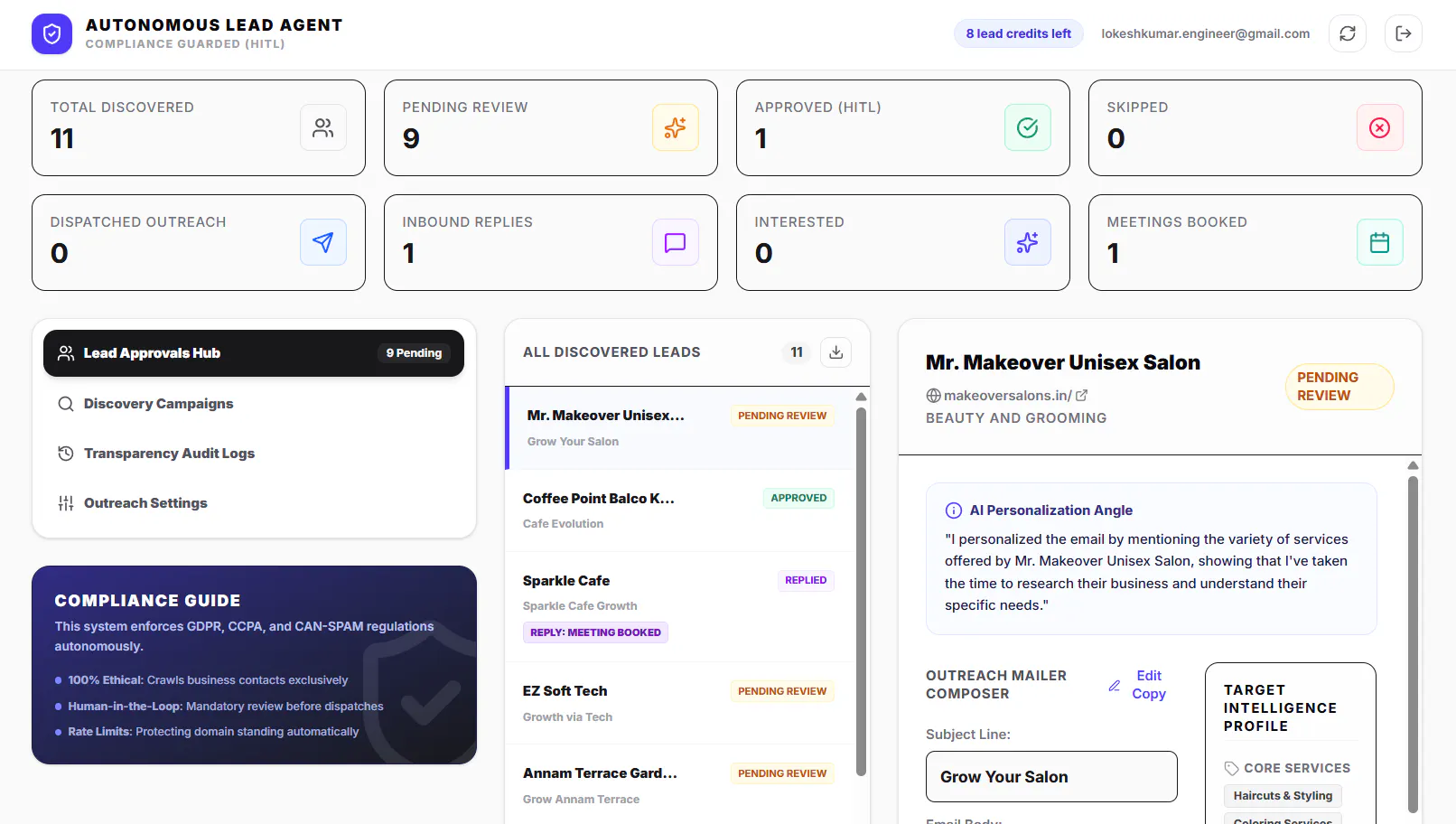Click the Grow Your Salon subject field
Viewport: 1456px width, 824px height.
[1051, 777]
